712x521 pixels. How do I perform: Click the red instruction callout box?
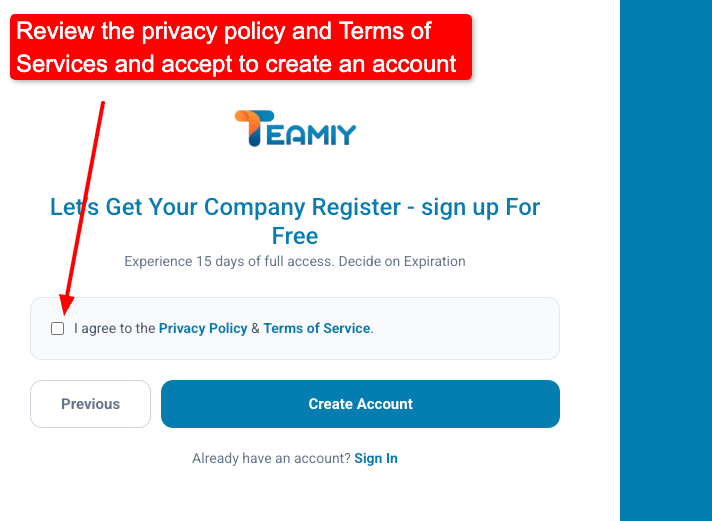240,47
